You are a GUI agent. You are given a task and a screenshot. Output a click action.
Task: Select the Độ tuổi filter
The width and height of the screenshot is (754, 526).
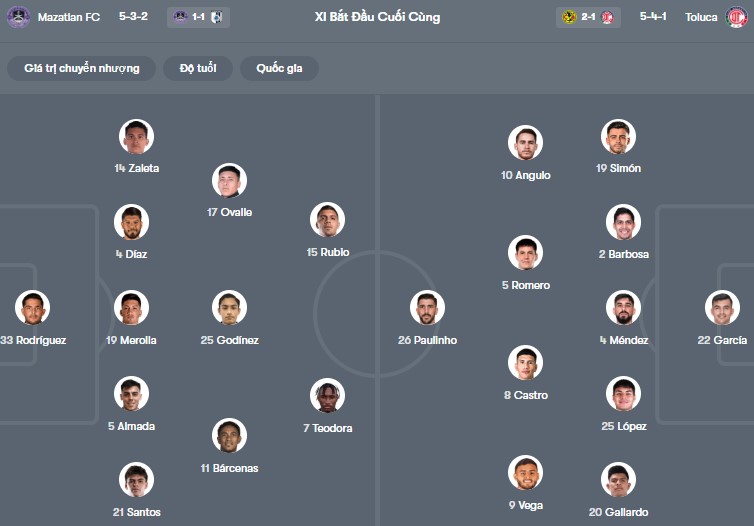(x=198, y=68)
